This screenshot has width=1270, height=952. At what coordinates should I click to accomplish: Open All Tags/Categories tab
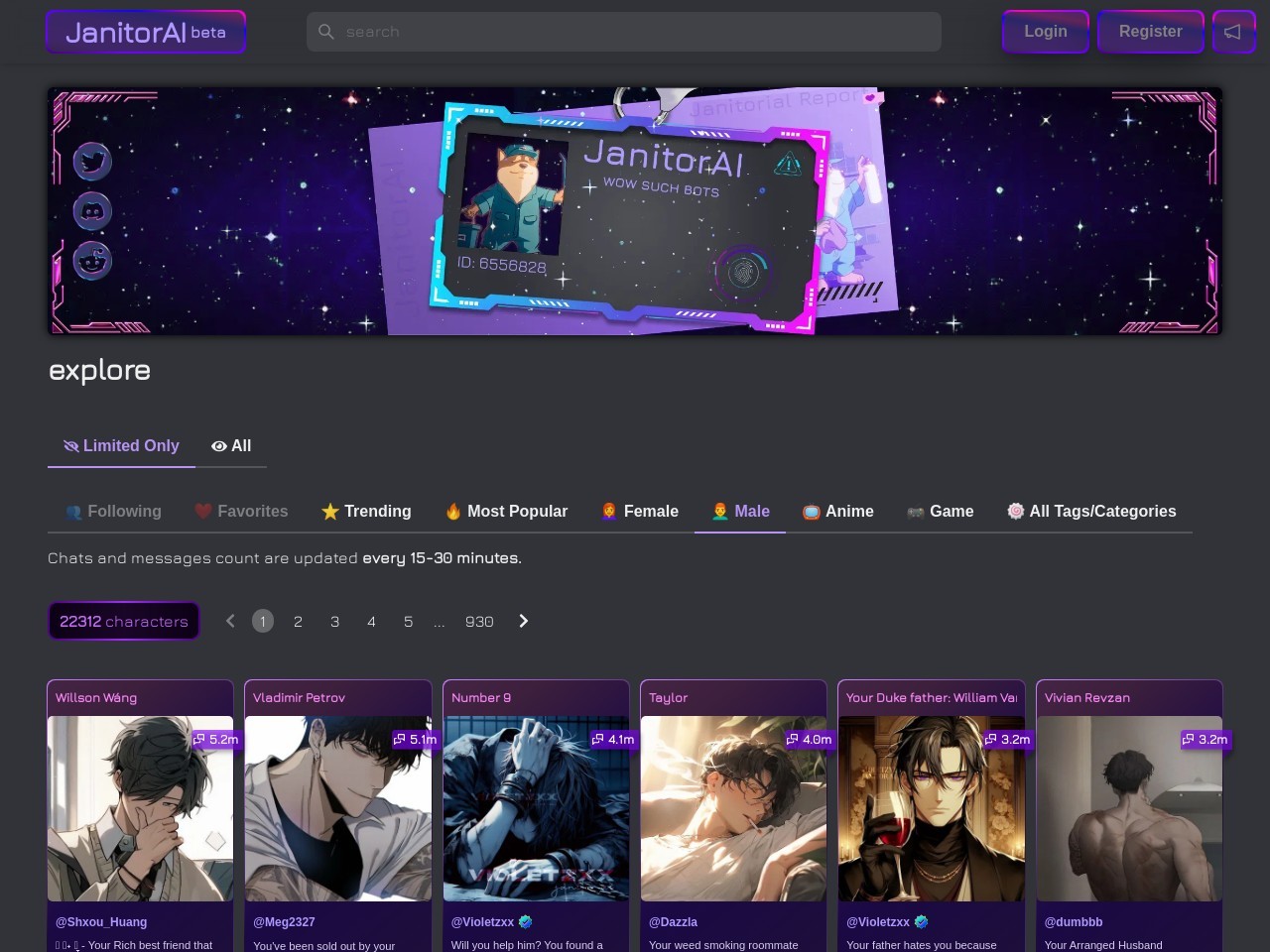tap(1091, 512)
